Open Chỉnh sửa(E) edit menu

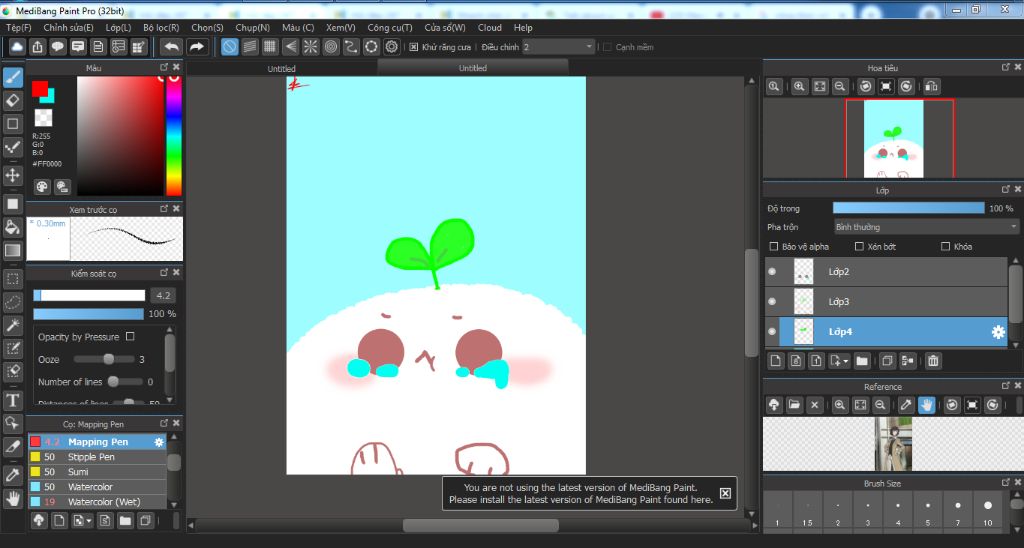[x=69, y=27]
